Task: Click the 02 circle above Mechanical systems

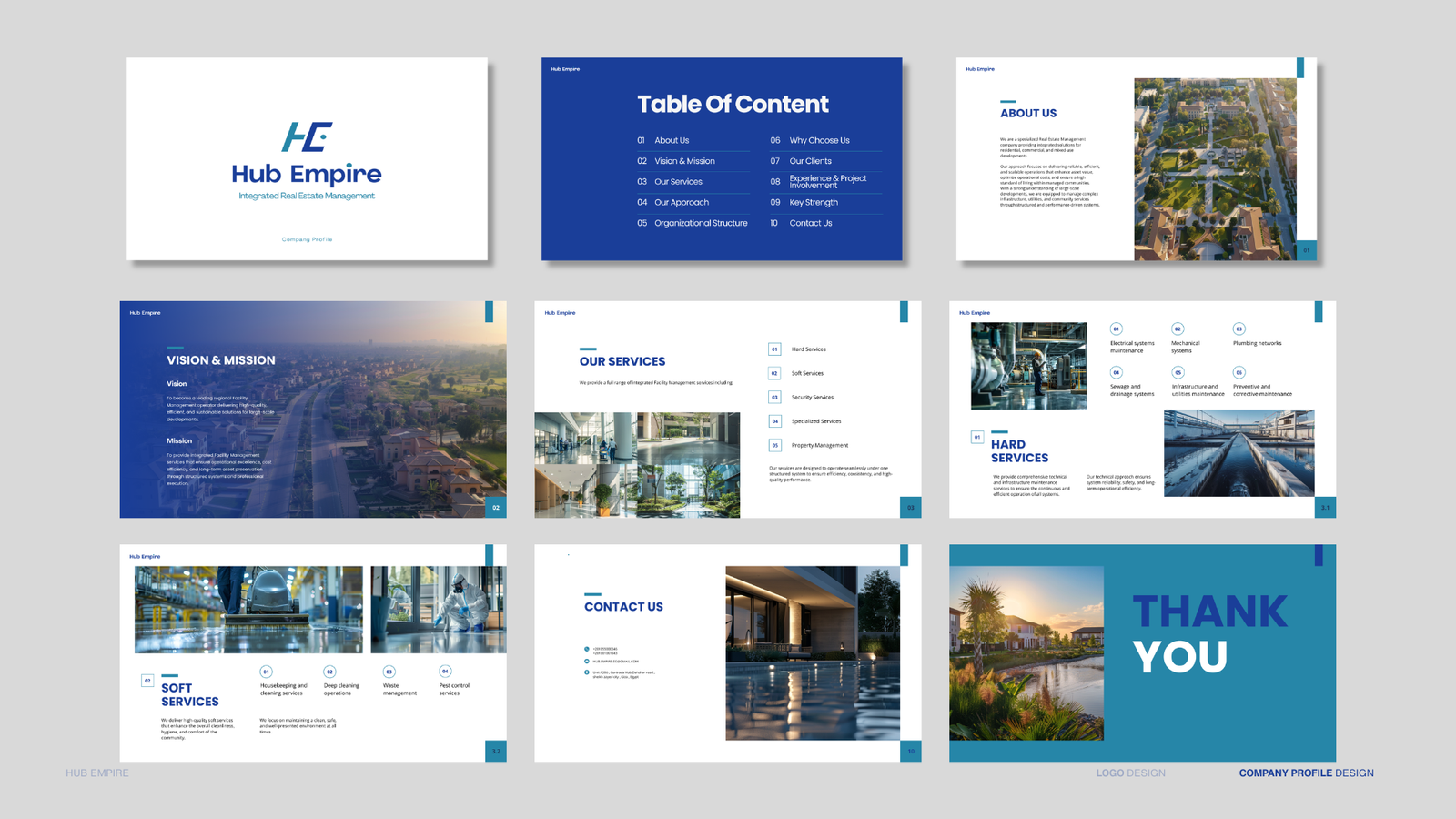Action: pos(1178,329)
